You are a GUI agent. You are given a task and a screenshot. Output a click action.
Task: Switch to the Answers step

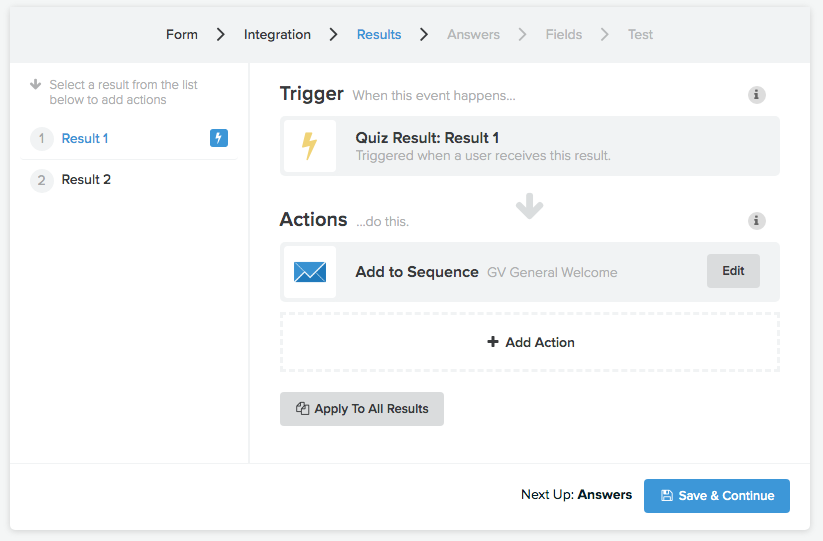473,35
